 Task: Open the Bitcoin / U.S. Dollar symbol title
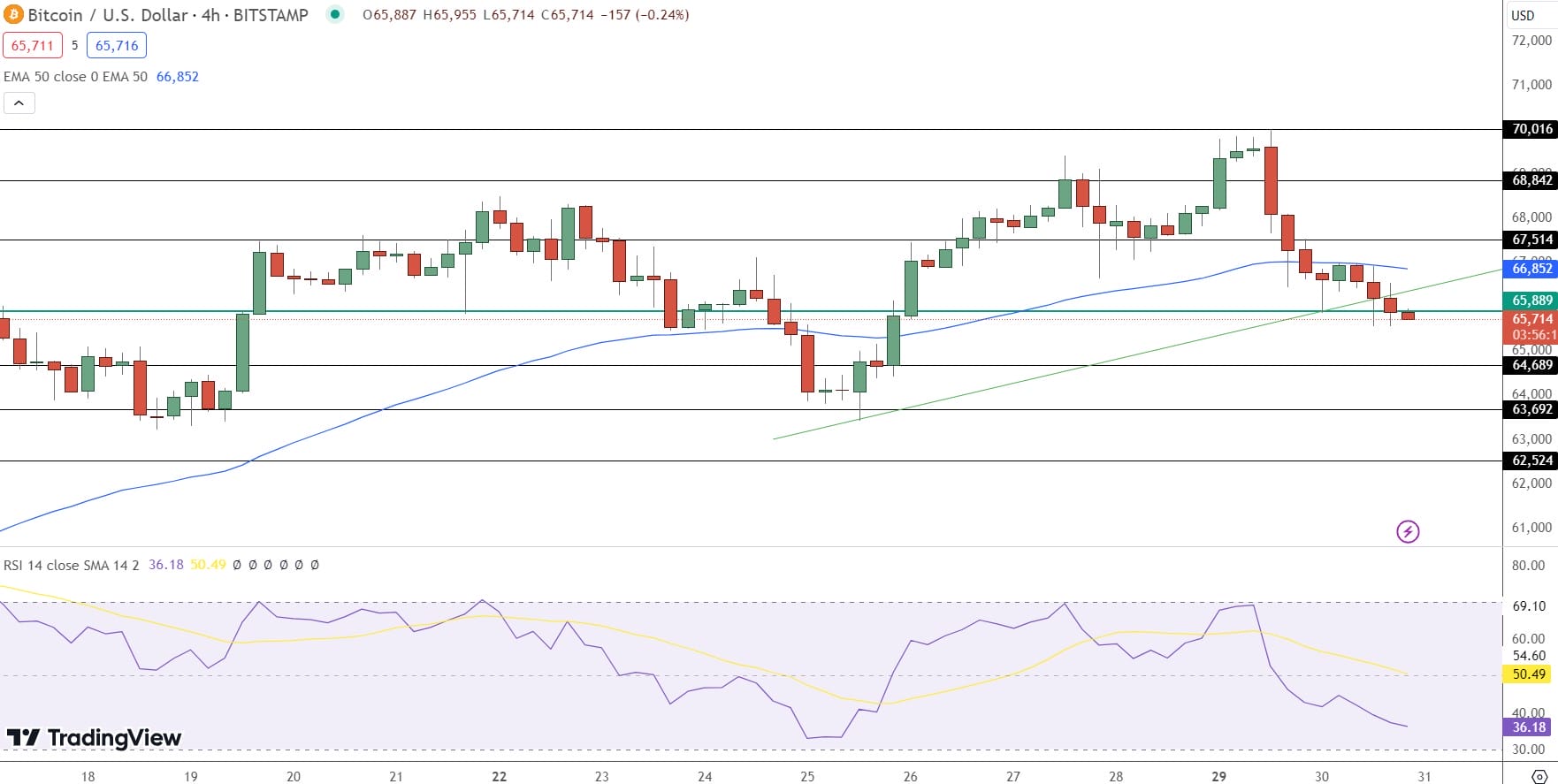[x=168, y=15]
